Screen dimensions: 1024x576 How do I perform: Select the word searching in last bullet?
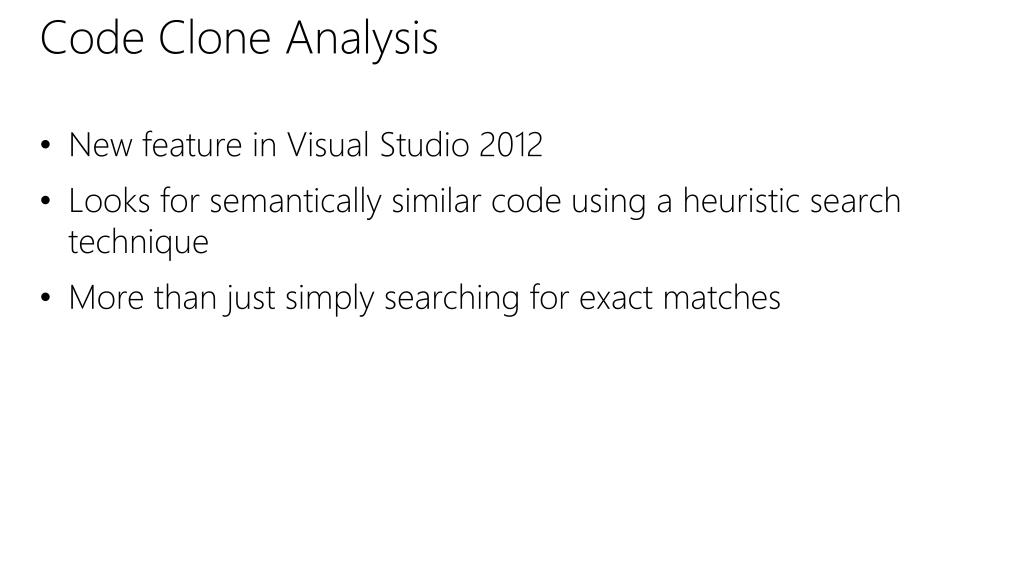pos(452,298)
